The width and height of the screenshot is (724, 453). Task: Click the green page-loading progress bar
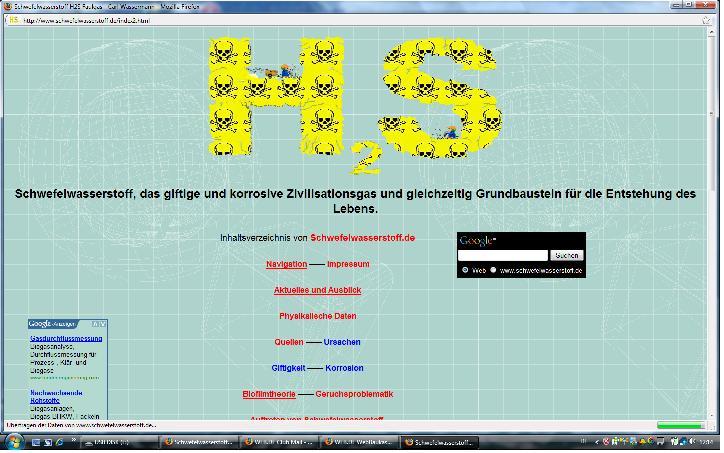tap(680, 425)
